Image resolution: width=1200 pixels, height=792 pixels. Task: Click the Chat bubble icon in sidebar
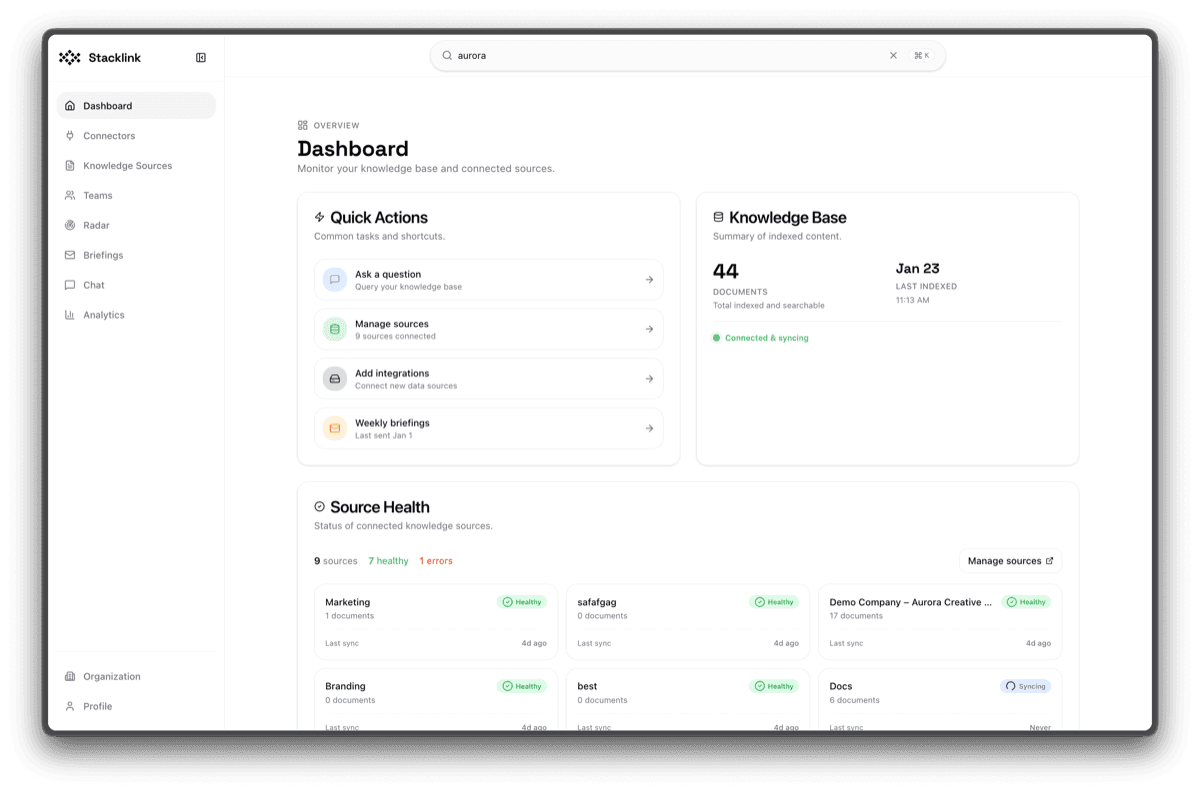coord(68,285)
